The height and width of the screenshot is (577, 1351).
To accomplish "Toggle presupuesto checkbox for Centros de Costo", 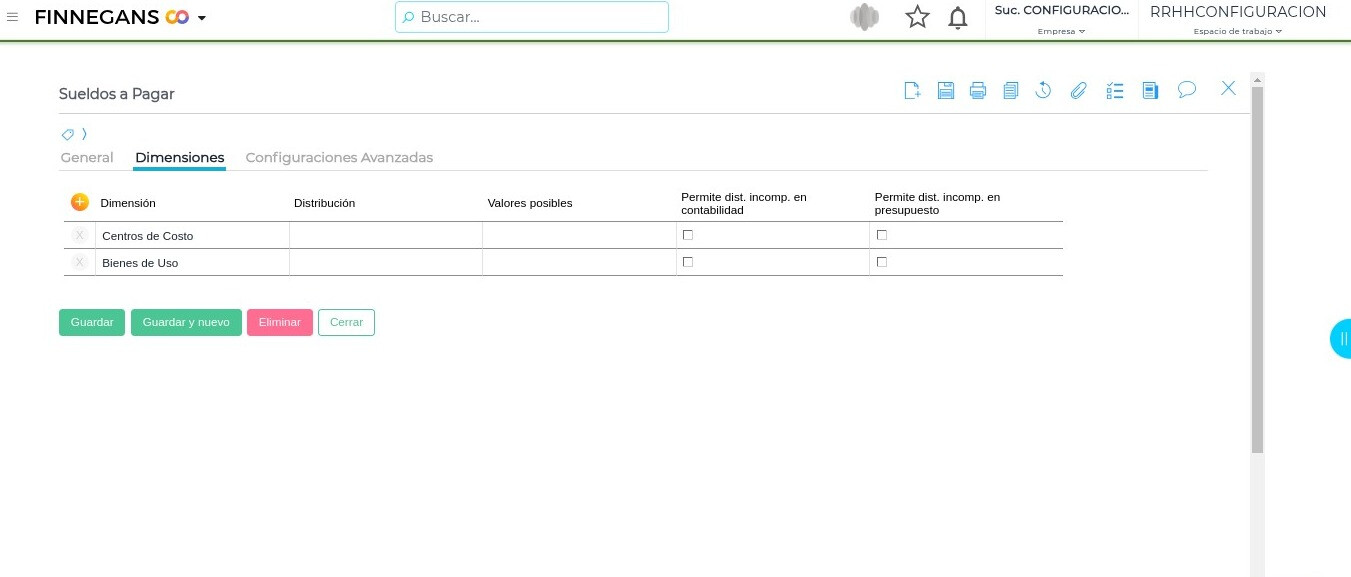I will 881,235.
